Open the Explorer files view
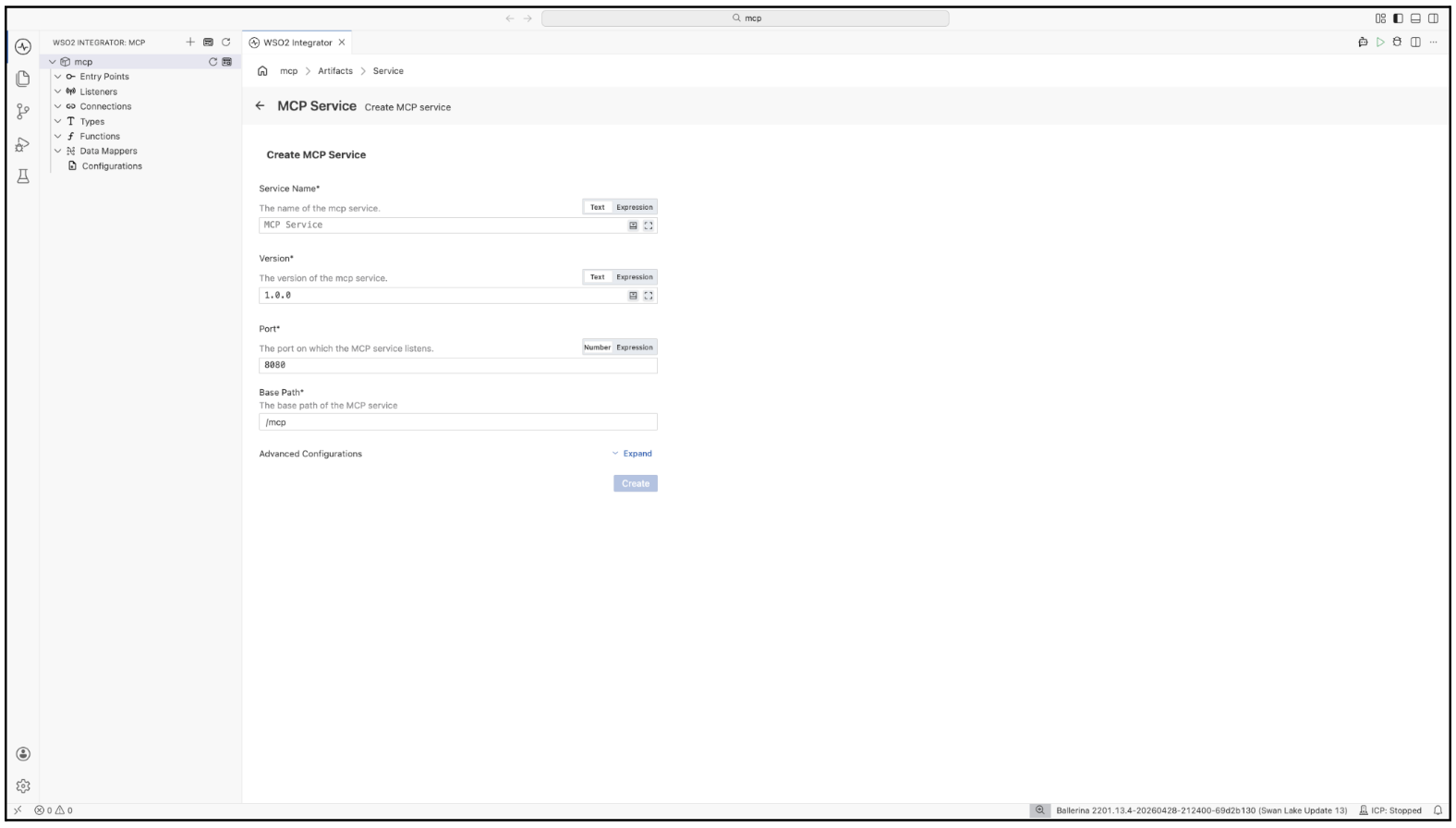This screenshot has height=828, width=1456. pyautogui.click(x=23, y=79)
